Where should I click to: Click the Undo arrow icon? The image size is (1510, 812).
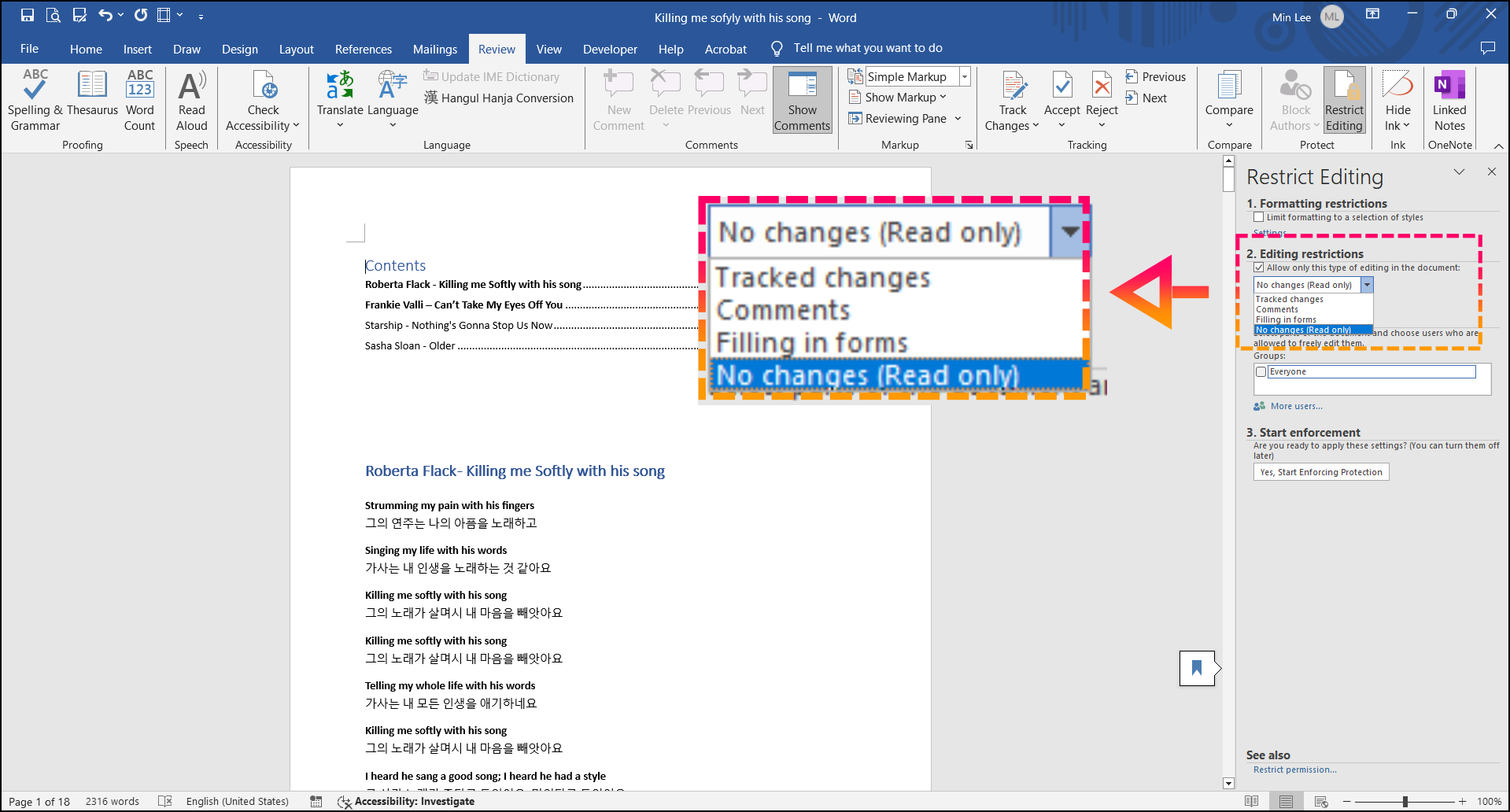(x=105, y=15)
